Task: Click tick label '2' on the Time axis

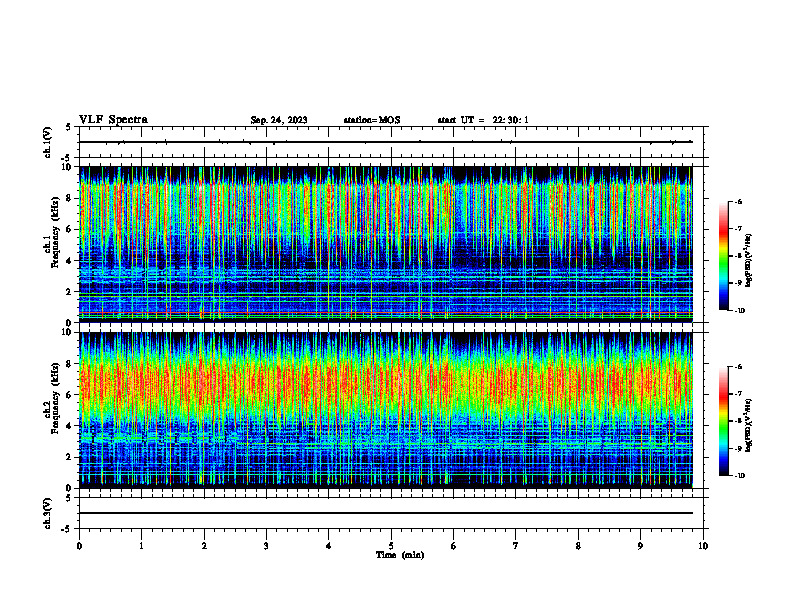Action: pyautogui.click(x=204, y=546)
